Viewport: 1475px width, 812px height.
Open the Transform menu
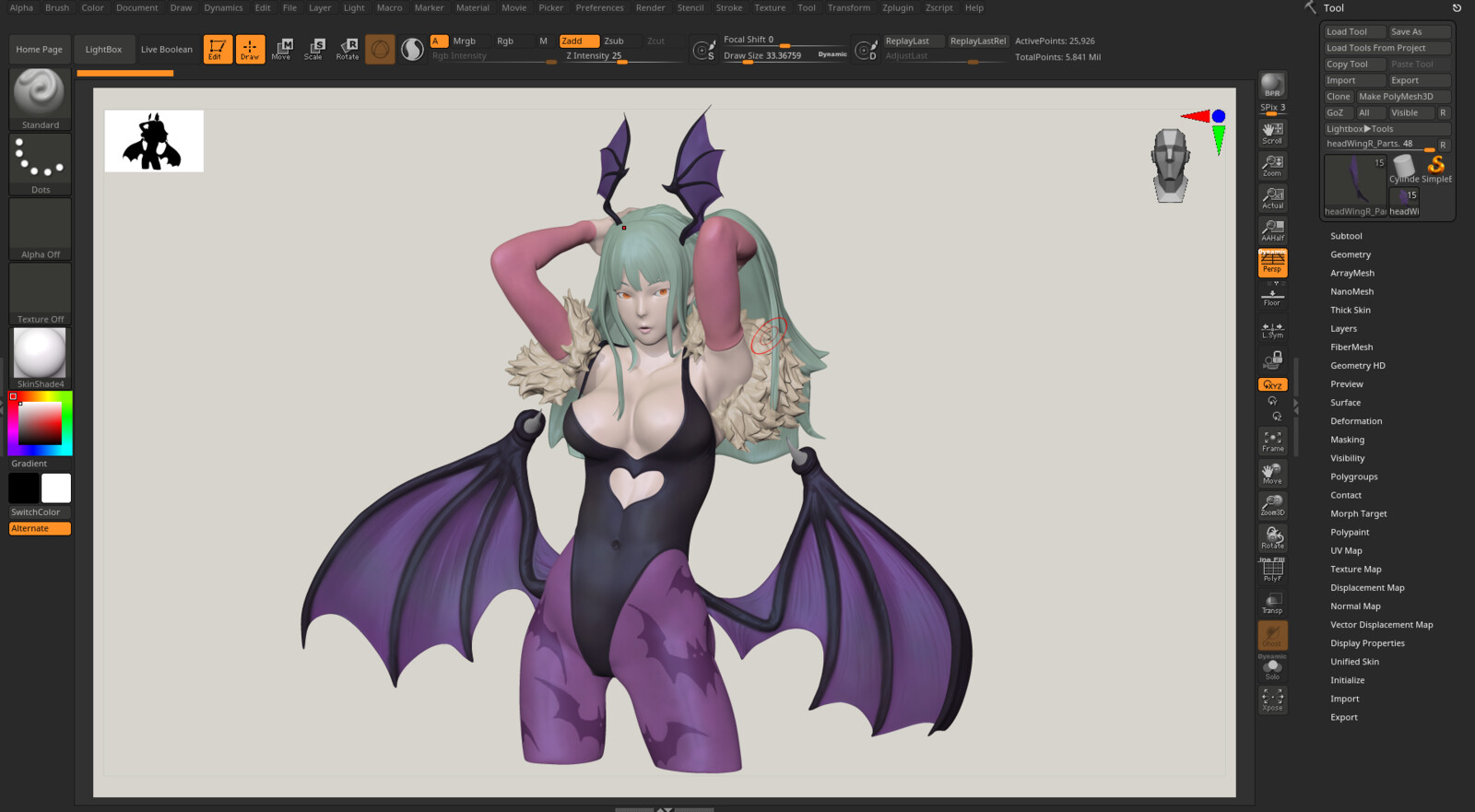[x=849, y=7]
